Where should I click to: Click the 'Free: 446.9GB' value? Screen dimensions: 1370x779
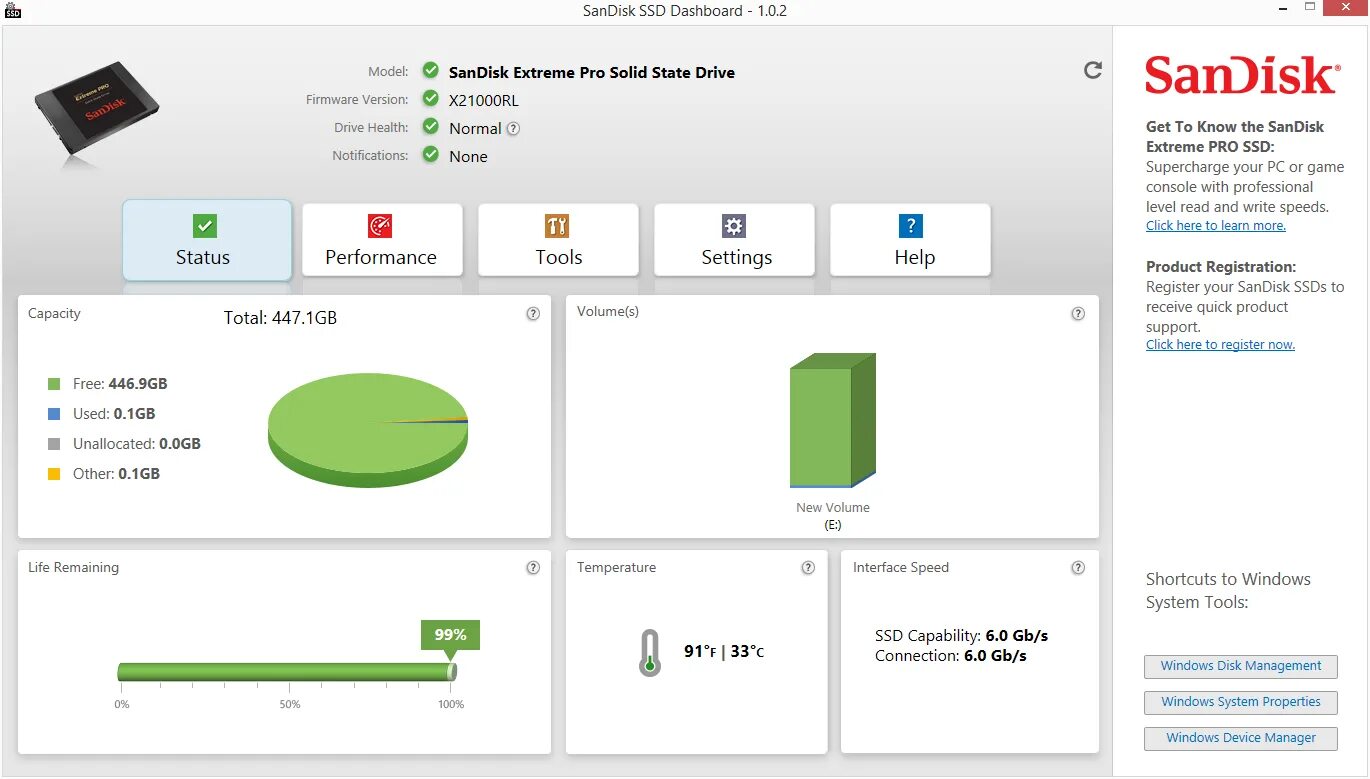point(120,384)
